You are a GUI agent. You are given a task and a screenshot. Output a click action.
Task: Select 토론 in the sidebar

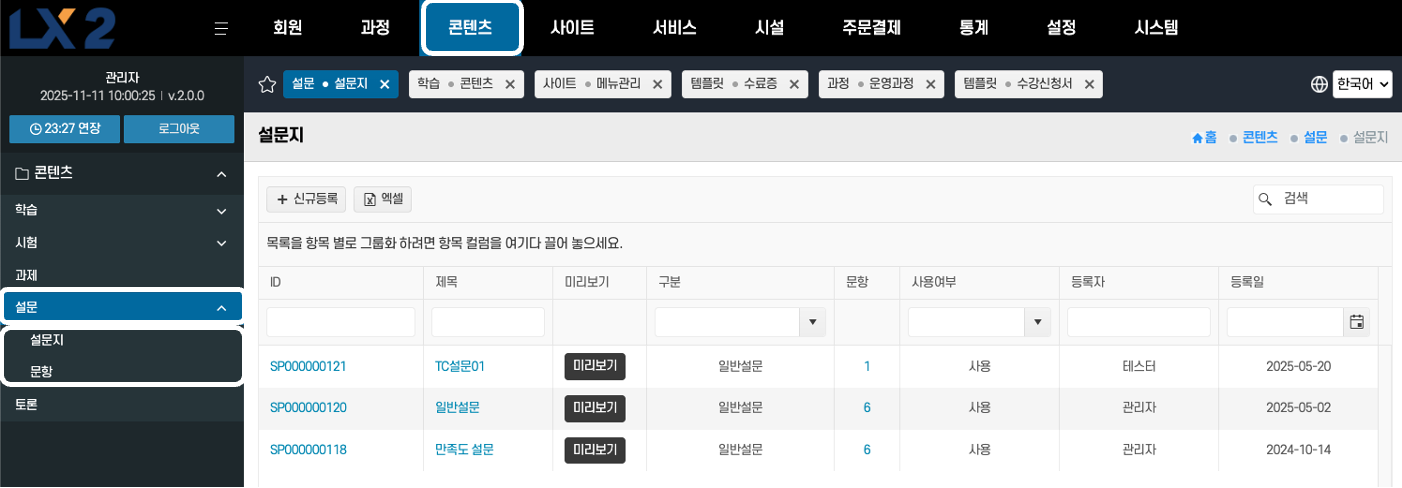[26, 405]
